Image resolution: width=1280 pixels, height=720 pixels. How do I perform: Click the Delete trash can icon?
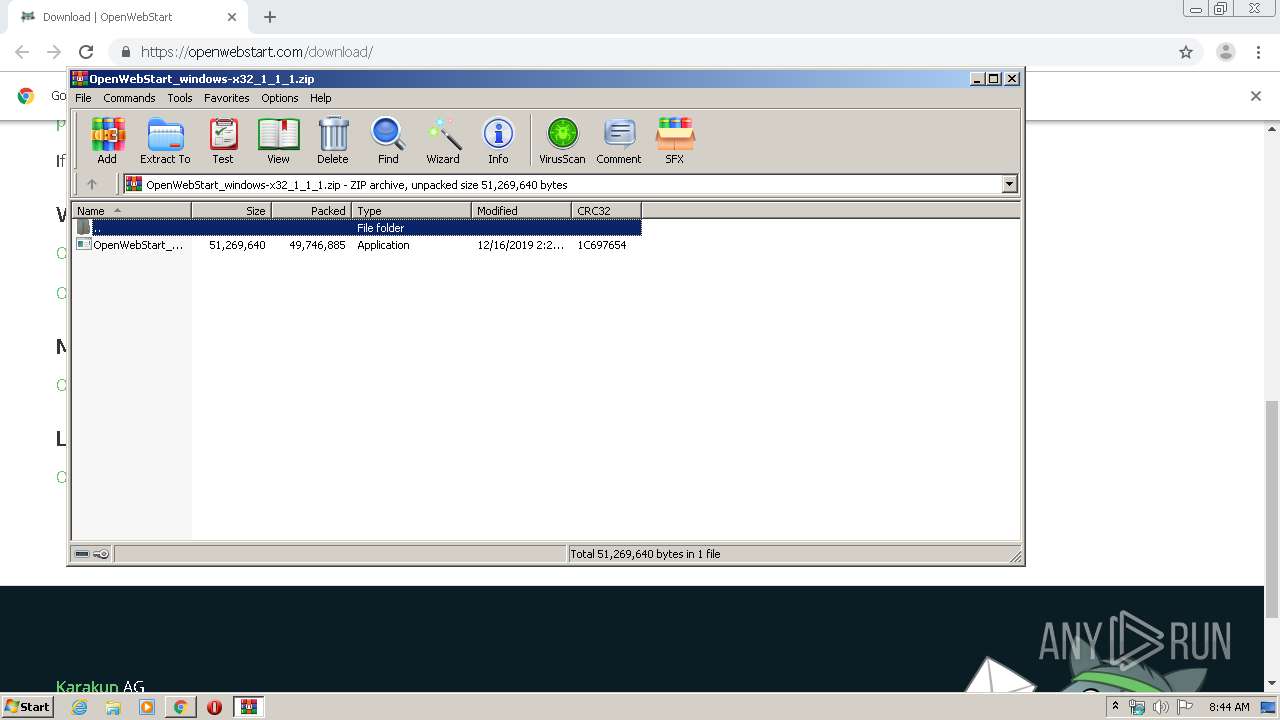point(333,140)
